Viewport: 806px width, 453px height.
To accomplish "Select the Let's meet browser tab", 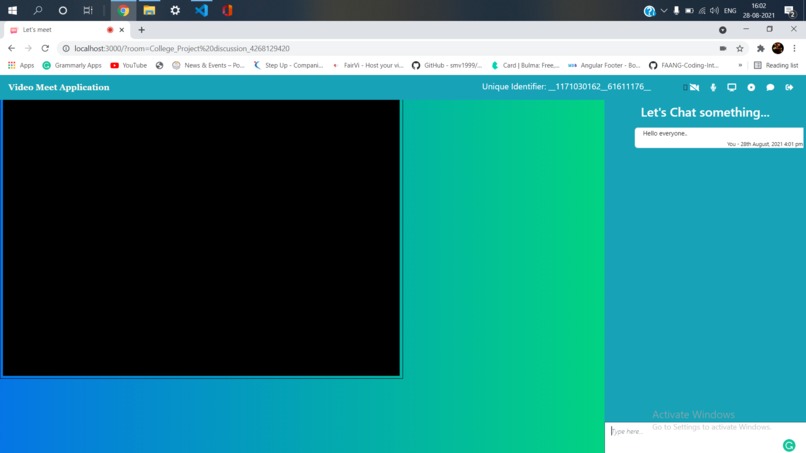I will (x=65, y=30).
